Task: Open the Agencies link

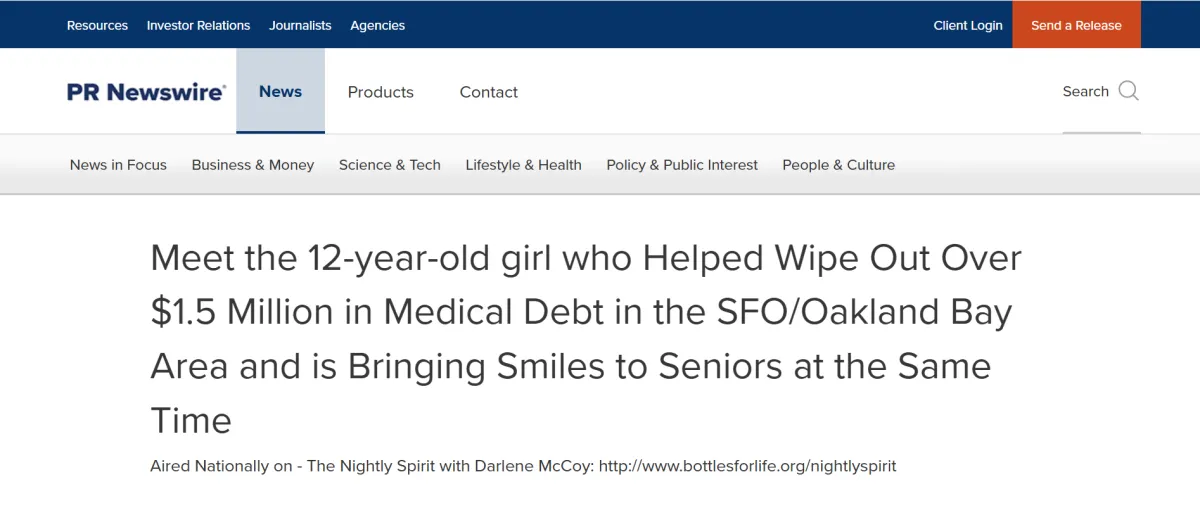Action: pyautogui.click(x=377, y=25)
